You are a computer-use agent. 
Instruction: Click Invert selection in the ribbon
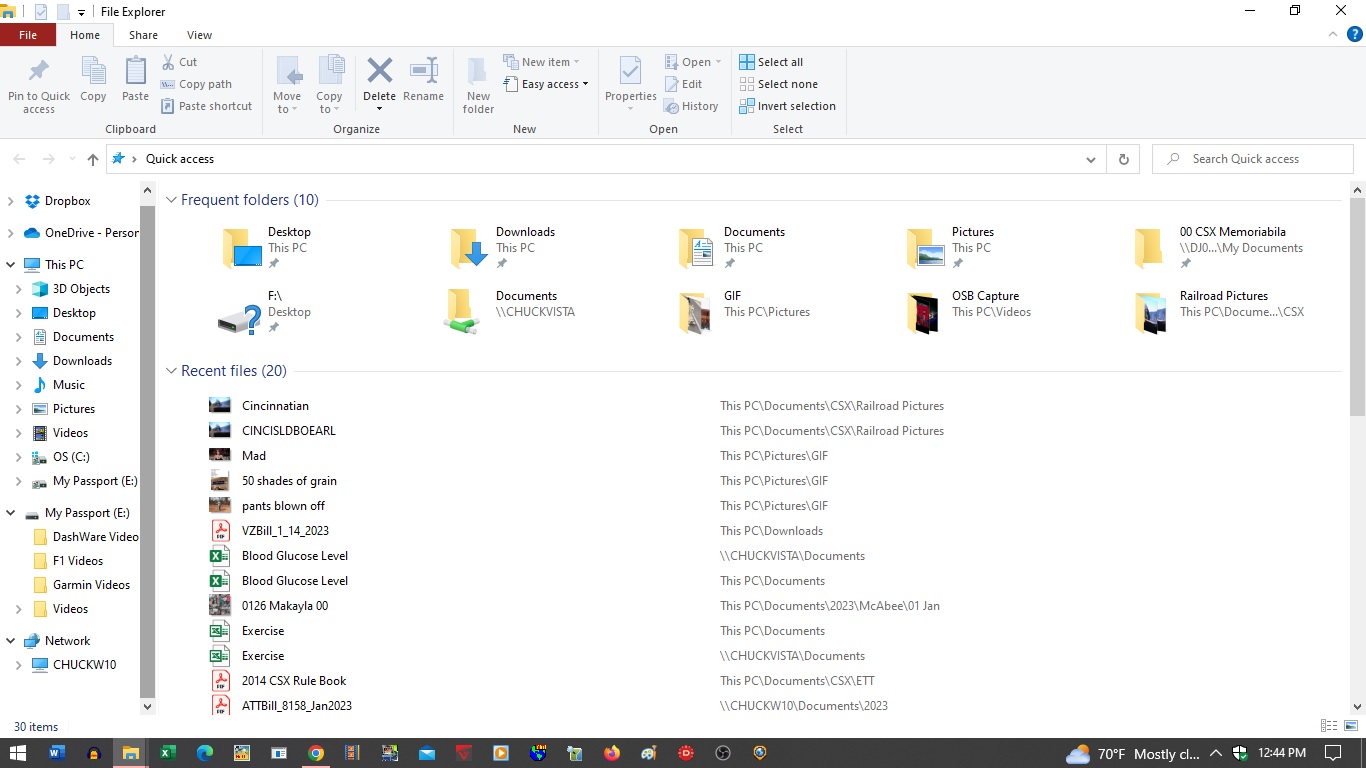(787, 106)
